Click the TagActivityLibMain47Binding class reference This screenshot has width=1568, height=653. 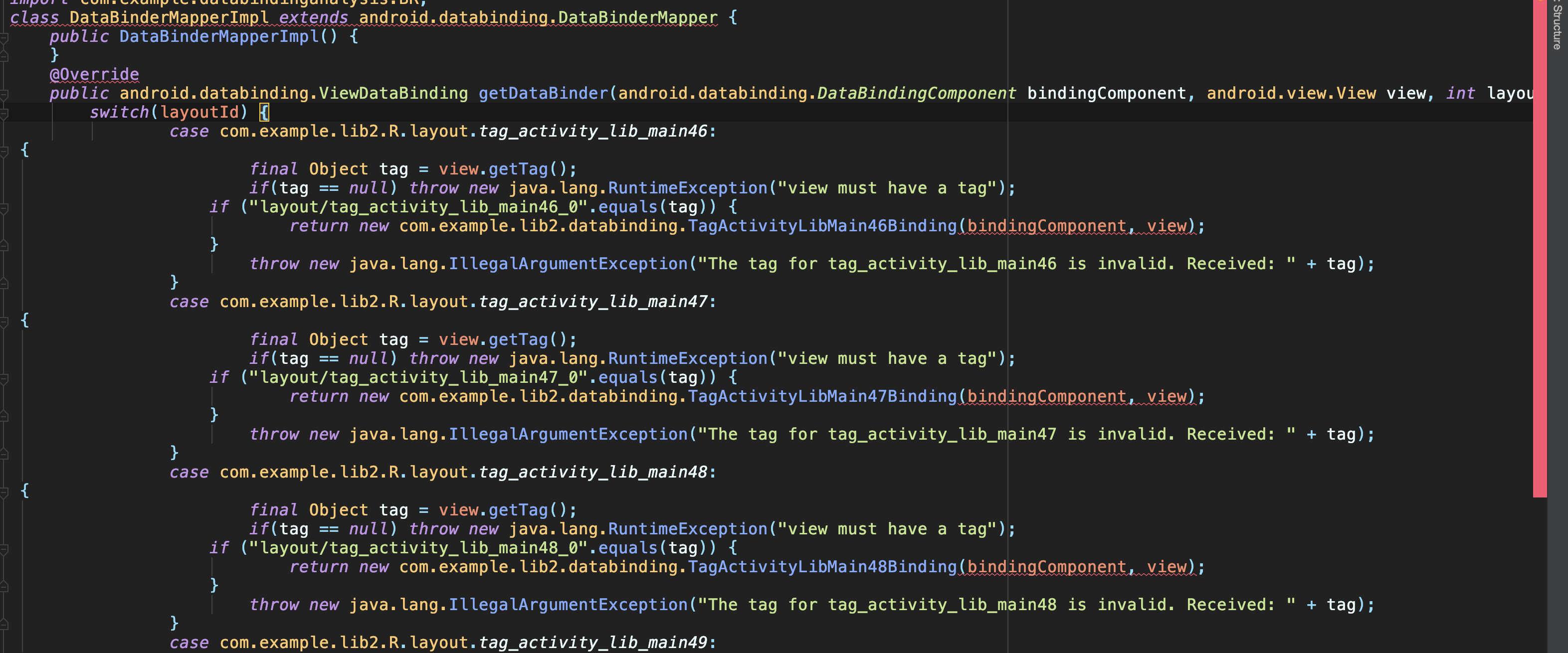tap(822, 396)
